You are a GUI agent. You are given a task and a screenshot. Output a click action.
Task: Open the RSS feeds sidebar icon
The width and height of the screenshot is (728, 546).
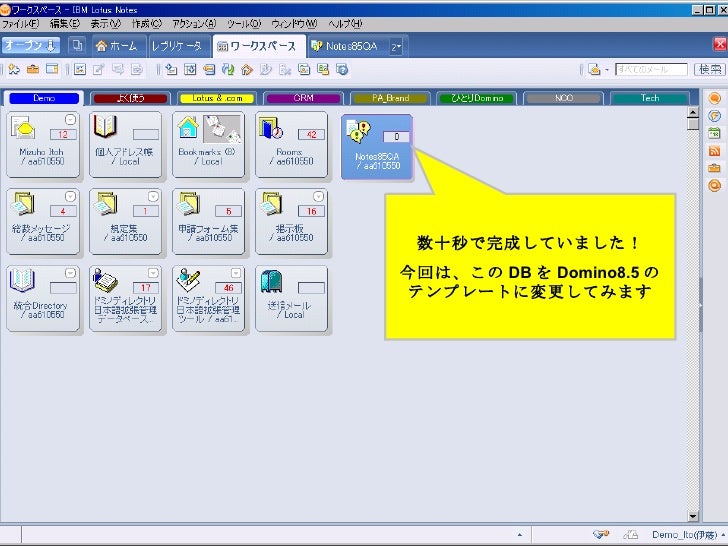click(715, 150)
